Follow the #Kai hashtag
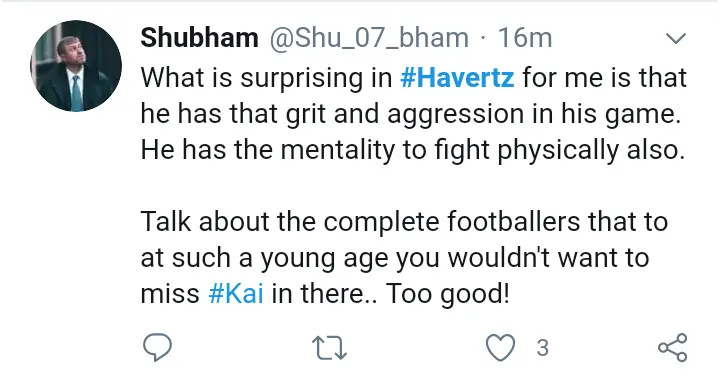Viewport: 720px width, 380px height. point(236,293)
